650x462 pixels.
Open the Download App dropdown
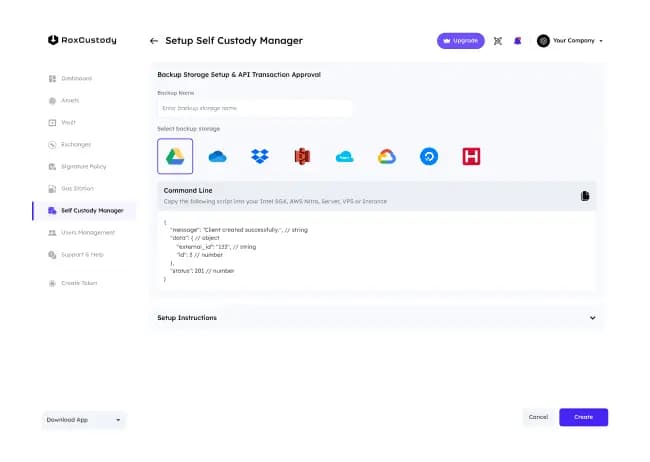[84, 420]
